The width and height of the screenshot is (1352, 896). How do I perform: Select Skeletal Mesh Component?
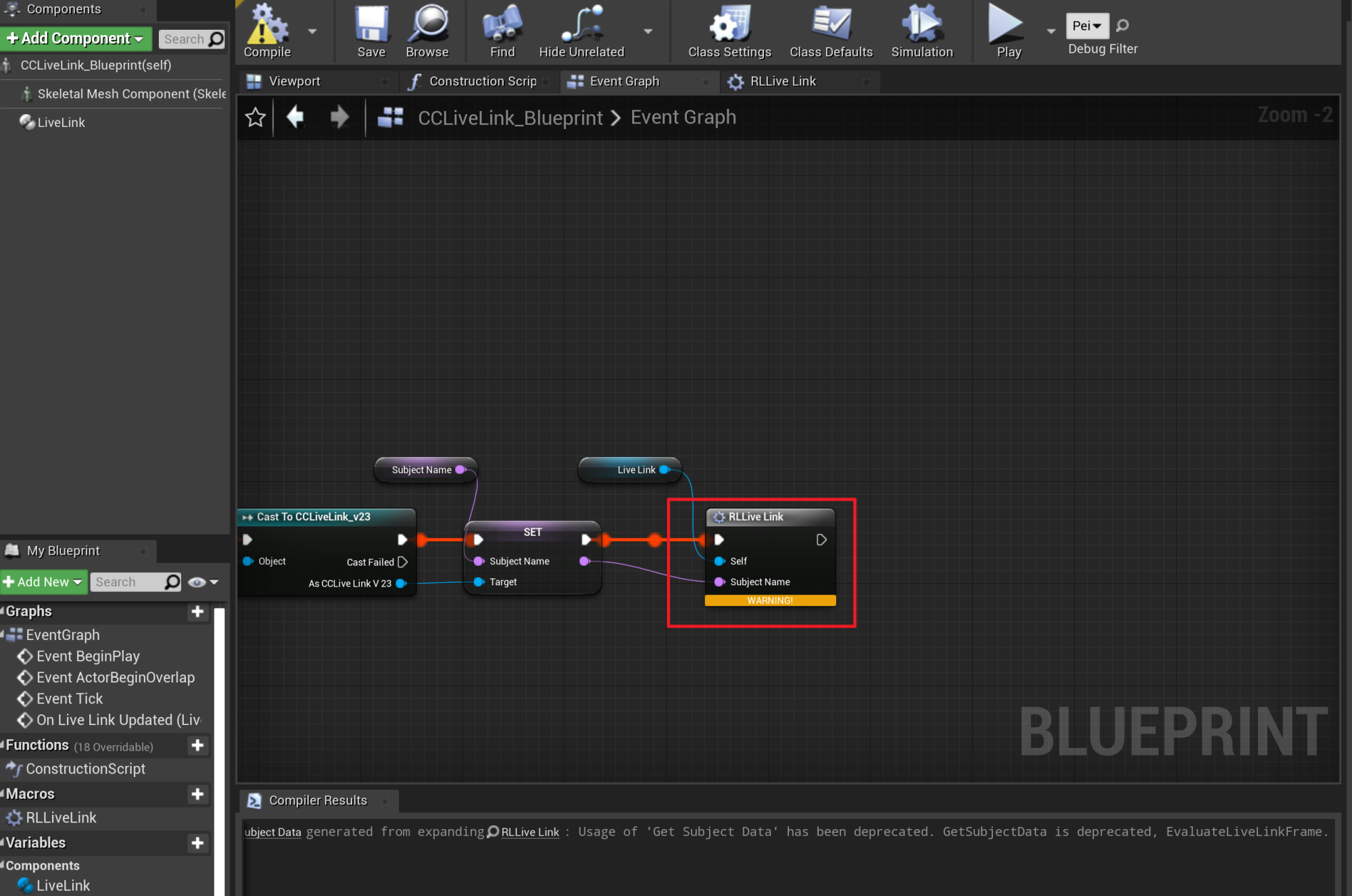click(x=132, y=94)
